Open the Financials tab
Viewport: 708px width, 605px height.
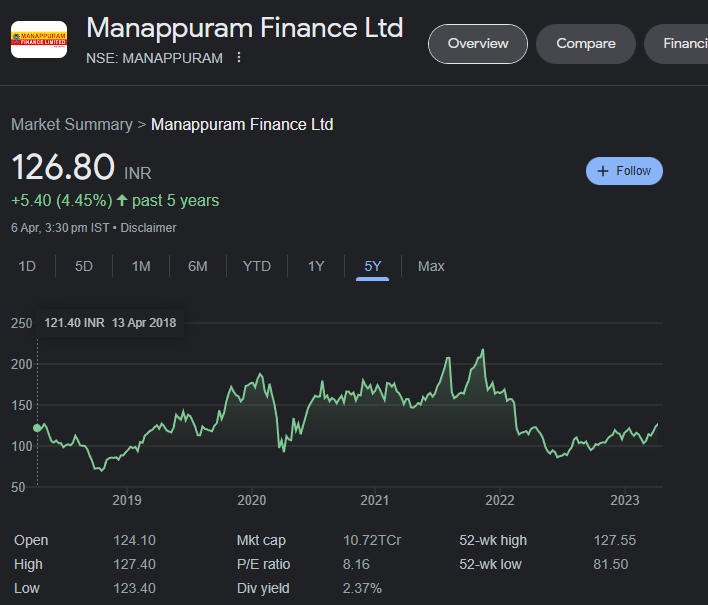pyautogui.click(x=677, y=44)
